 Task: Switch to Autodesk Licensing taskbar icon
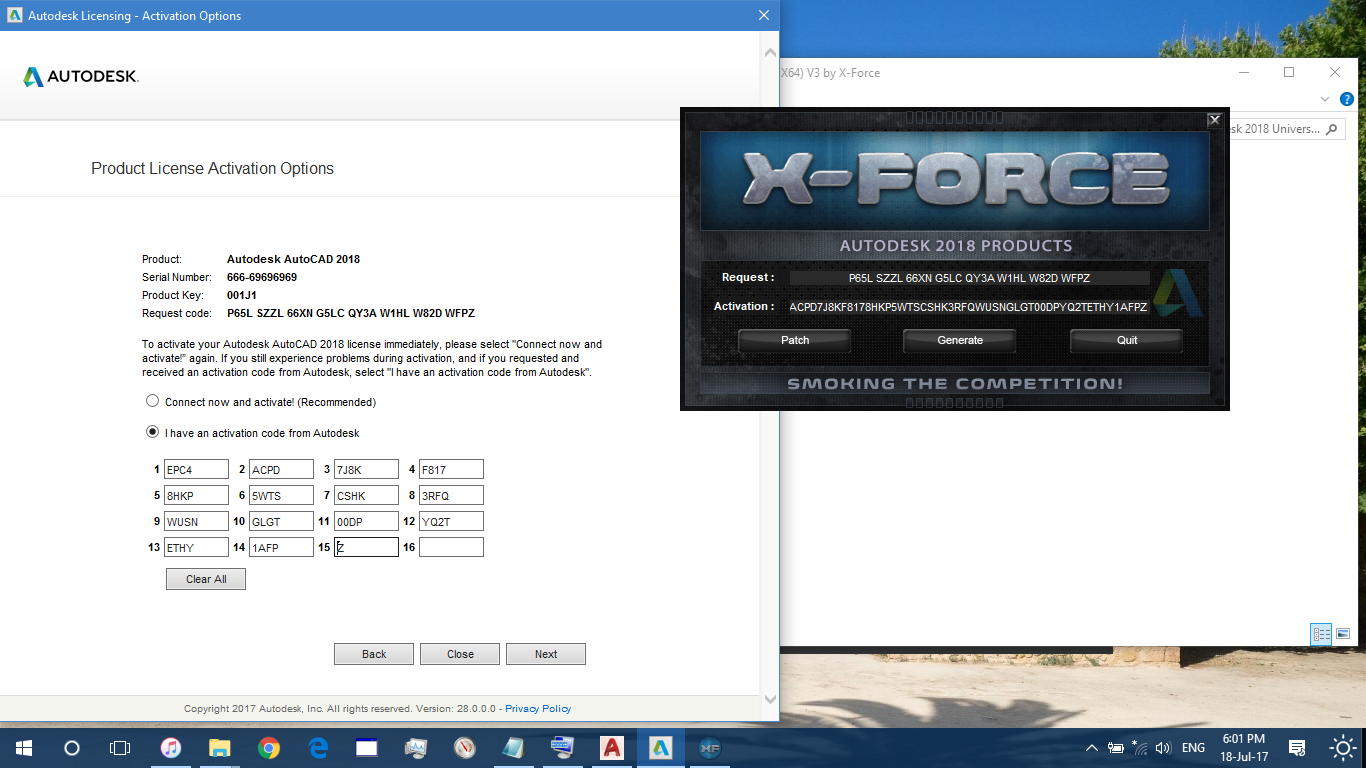click(660, 748)
